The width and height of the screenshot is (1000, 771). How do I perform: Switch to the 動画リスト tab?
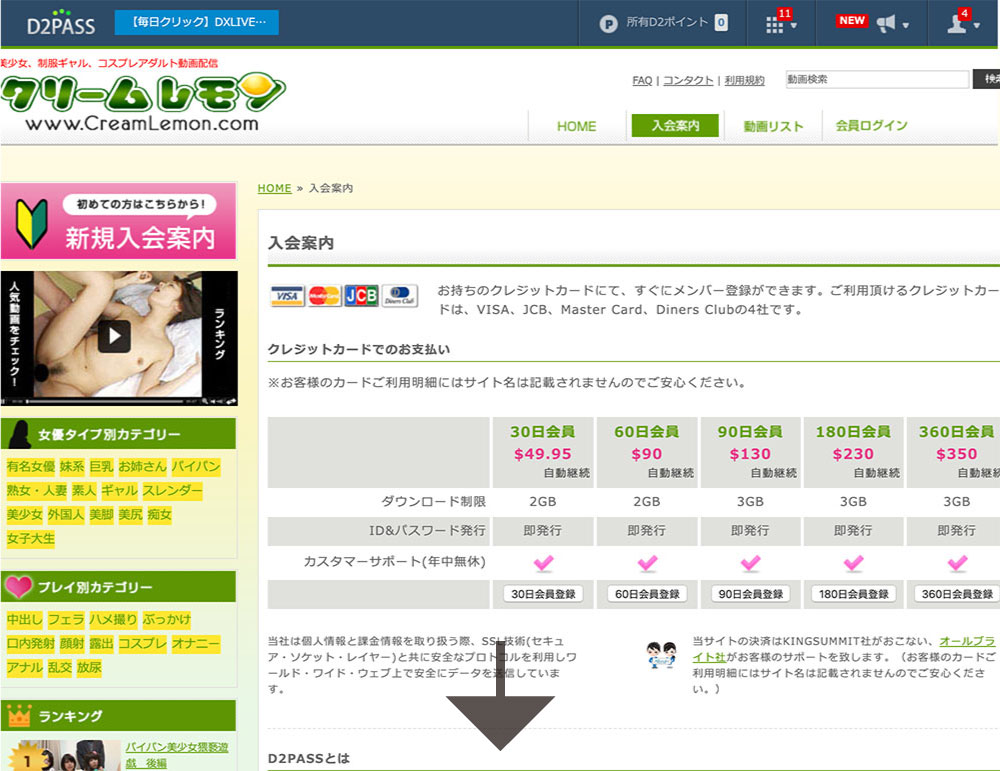point(773,126)
